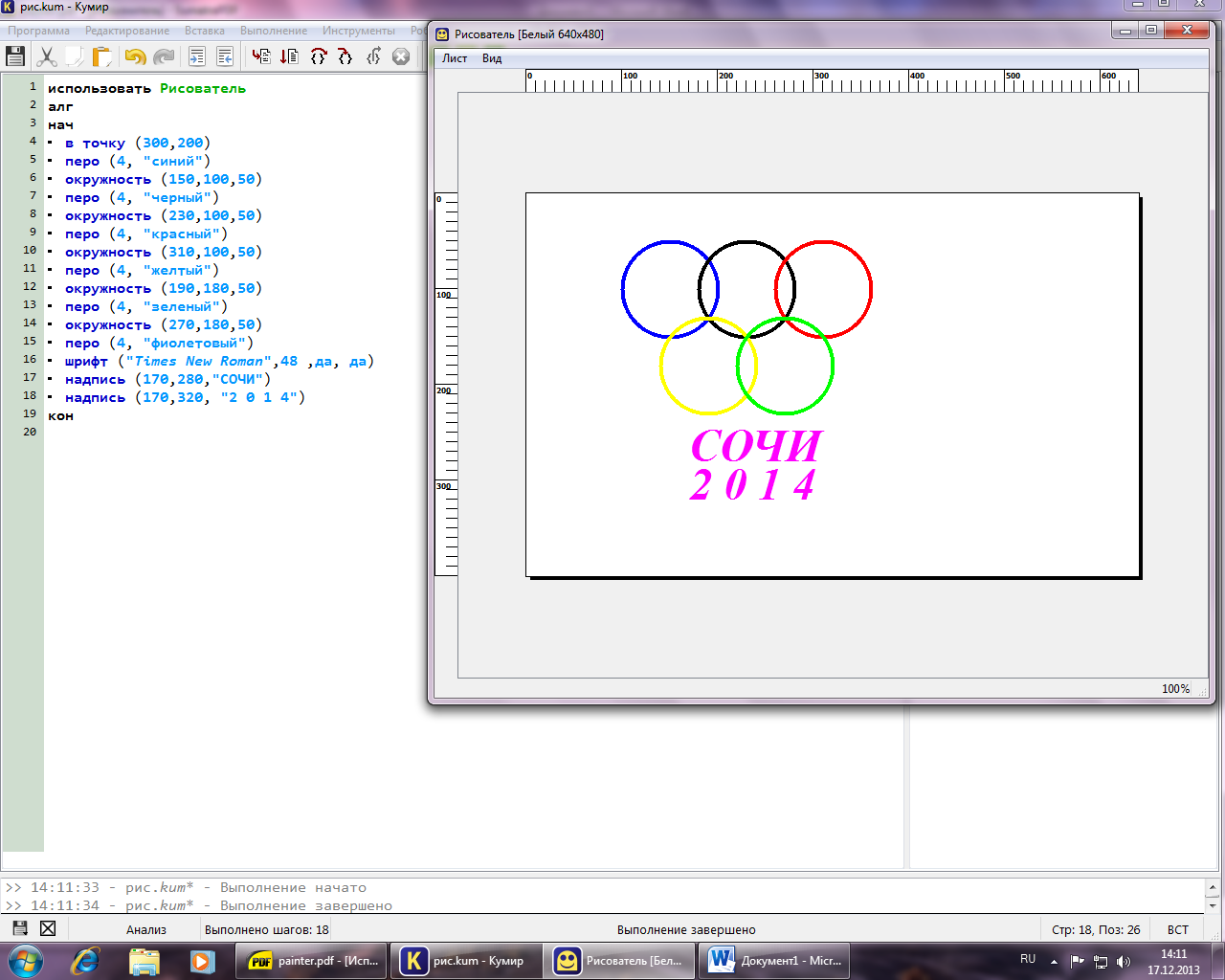Click the network tray icon
Screen dimensions: 1225x980
click(x=1101, y=961)
